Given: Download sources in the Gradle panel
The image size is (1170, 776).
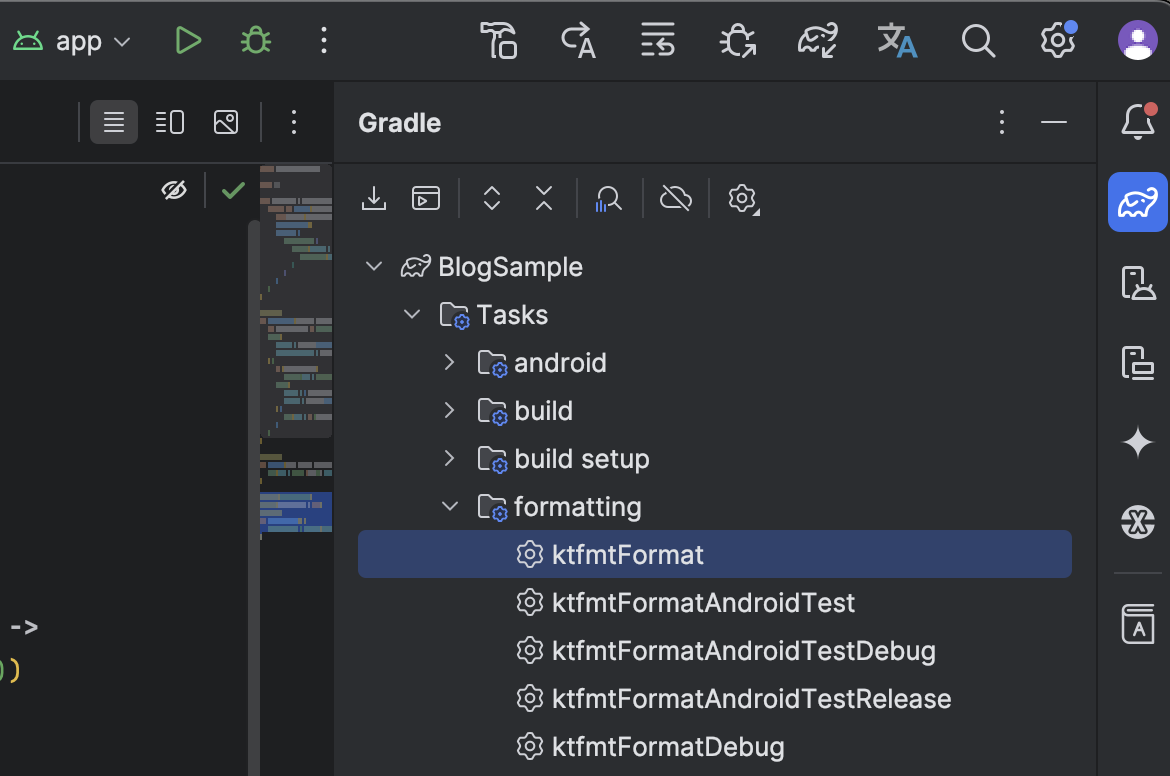Looking at the screenshot, I should tap(373, 198).
